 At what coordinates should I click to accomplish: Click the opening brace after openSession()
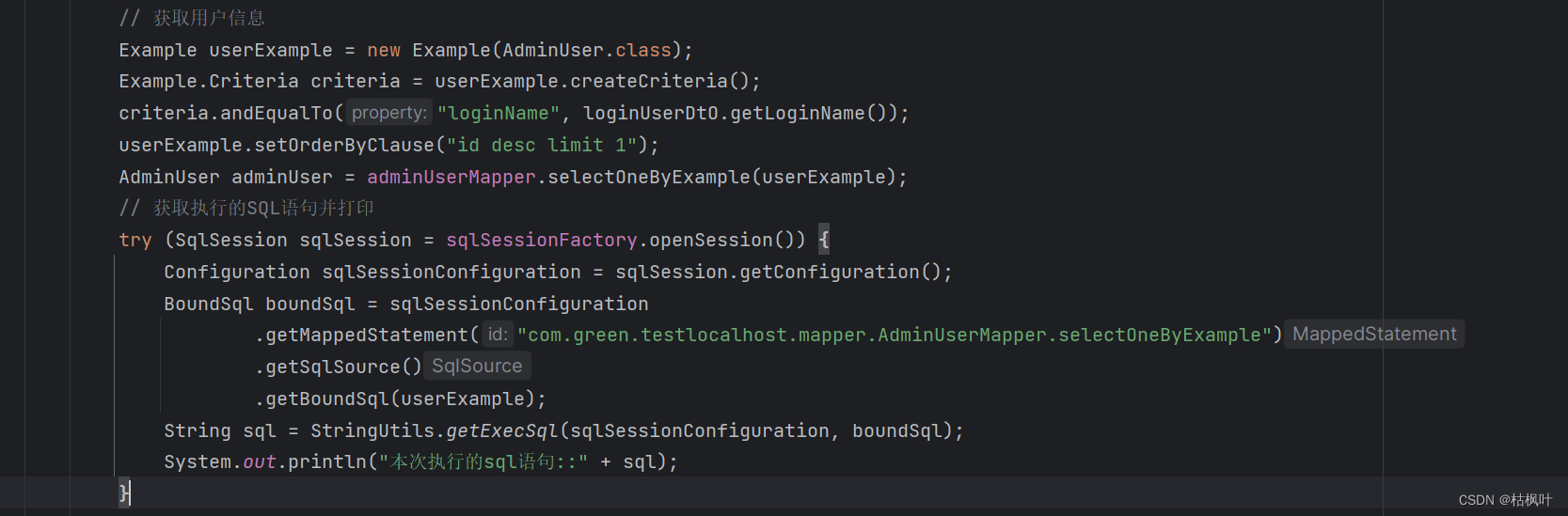point(824,241)
